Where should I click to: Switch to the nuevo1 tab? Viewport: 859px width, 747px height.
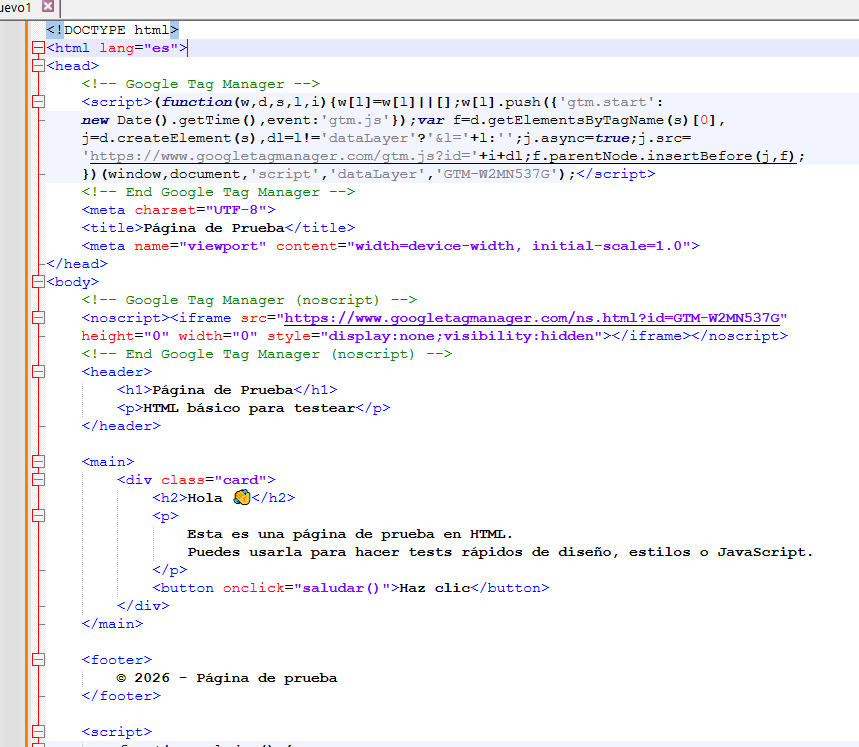[16, 7]
